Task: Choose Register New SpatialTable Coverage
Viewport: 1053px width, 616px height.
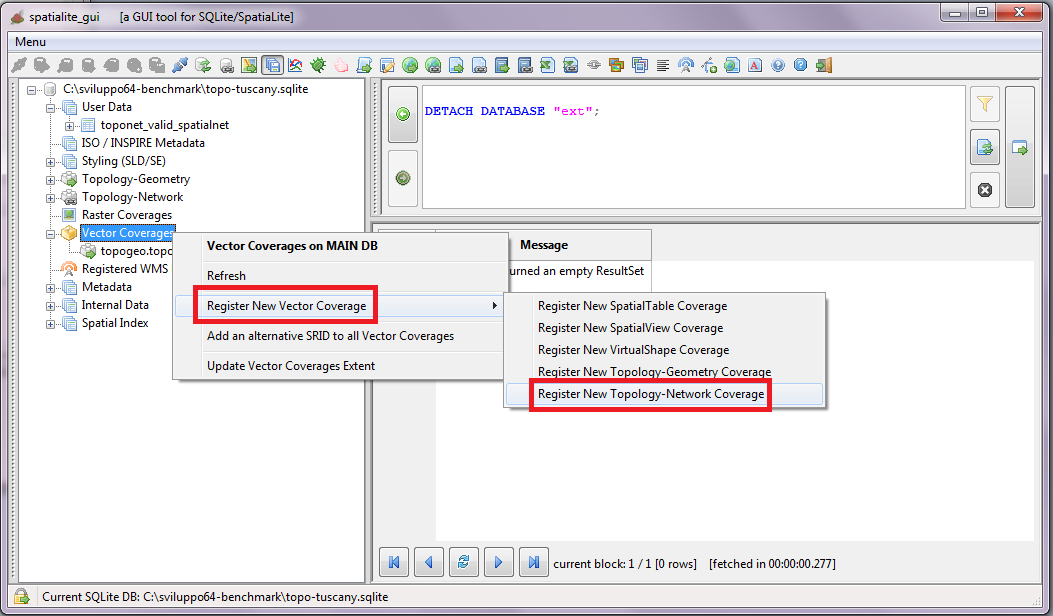Action: point(664,306)
